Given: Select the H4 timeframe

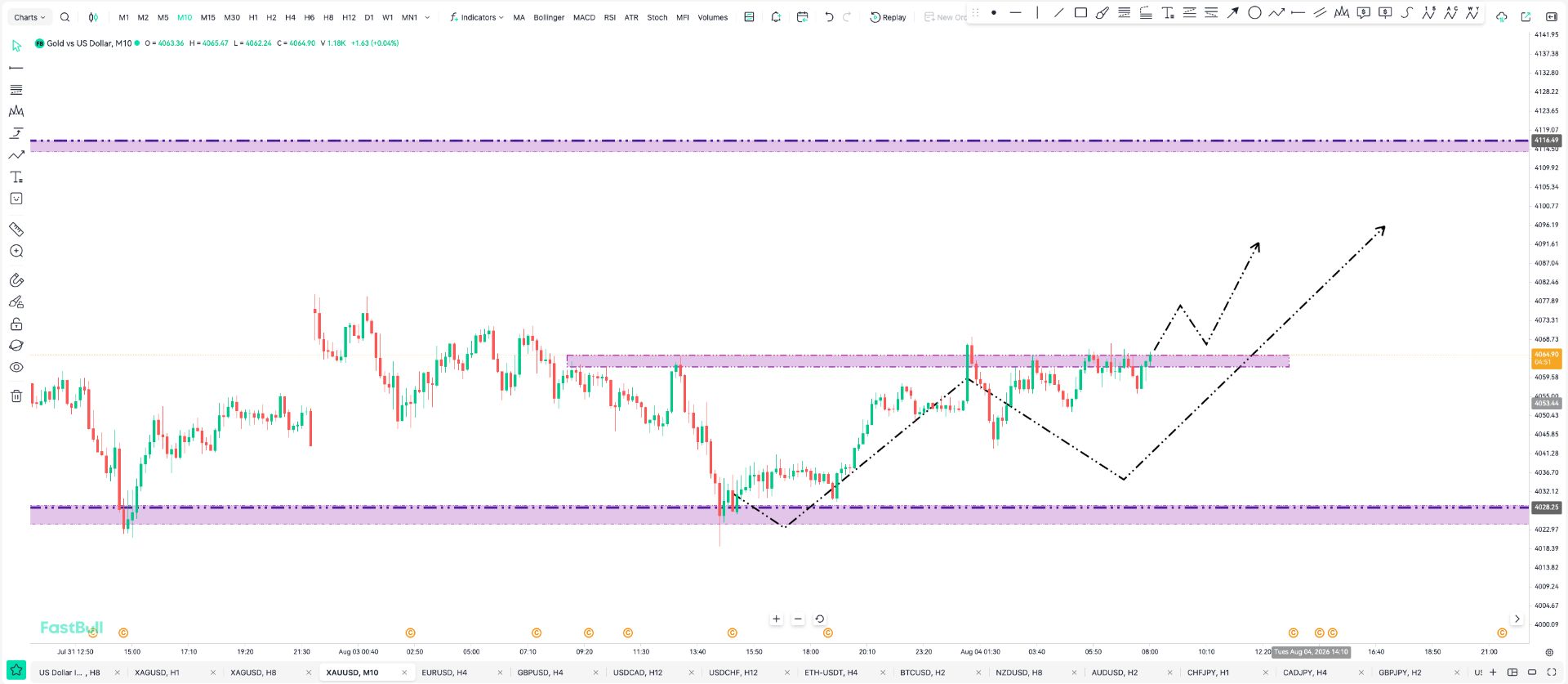Looking at the screenshot, I should 290,17.
